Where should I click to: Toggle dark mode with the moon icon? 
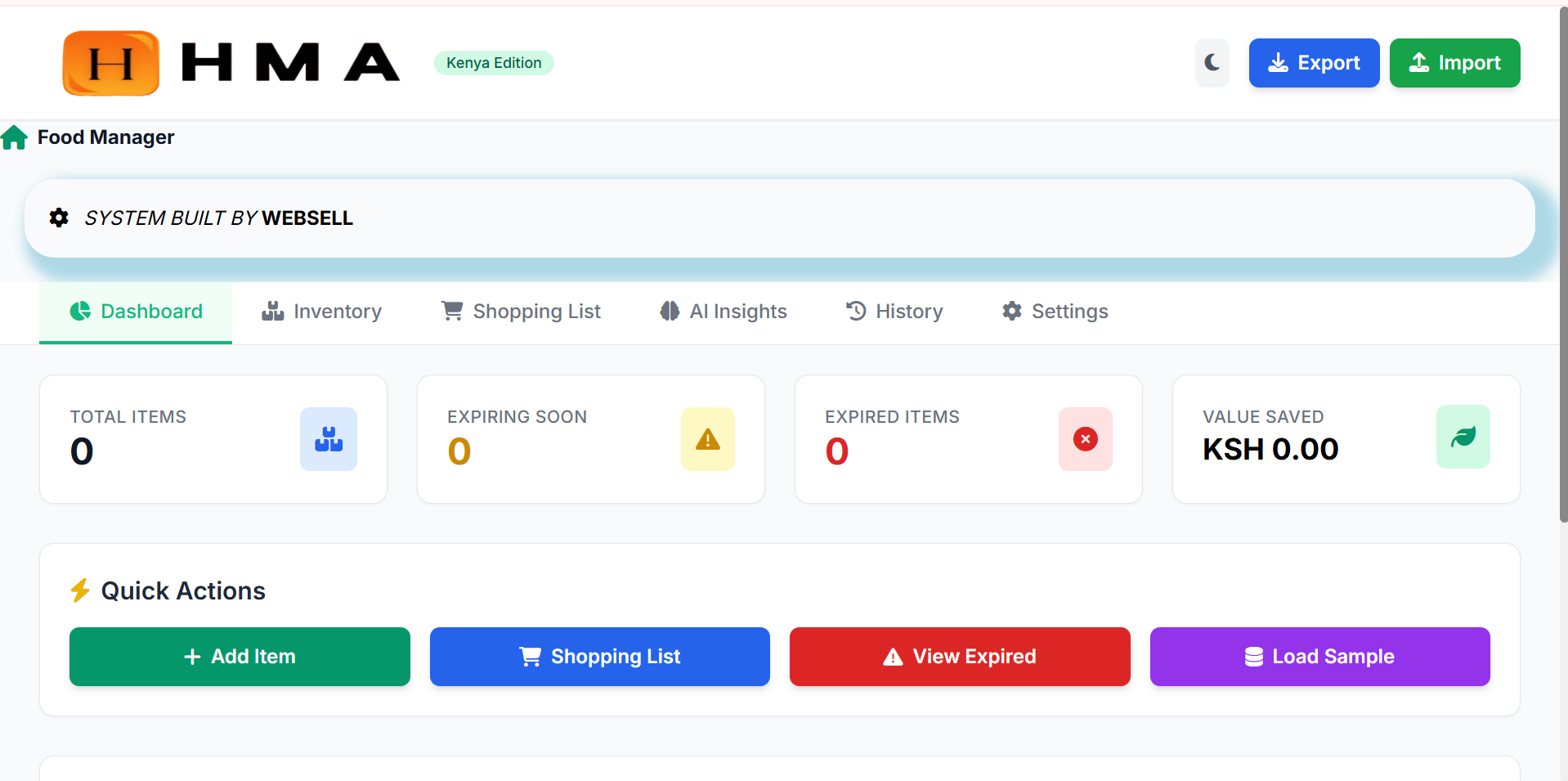click(x=1212, y=63)
